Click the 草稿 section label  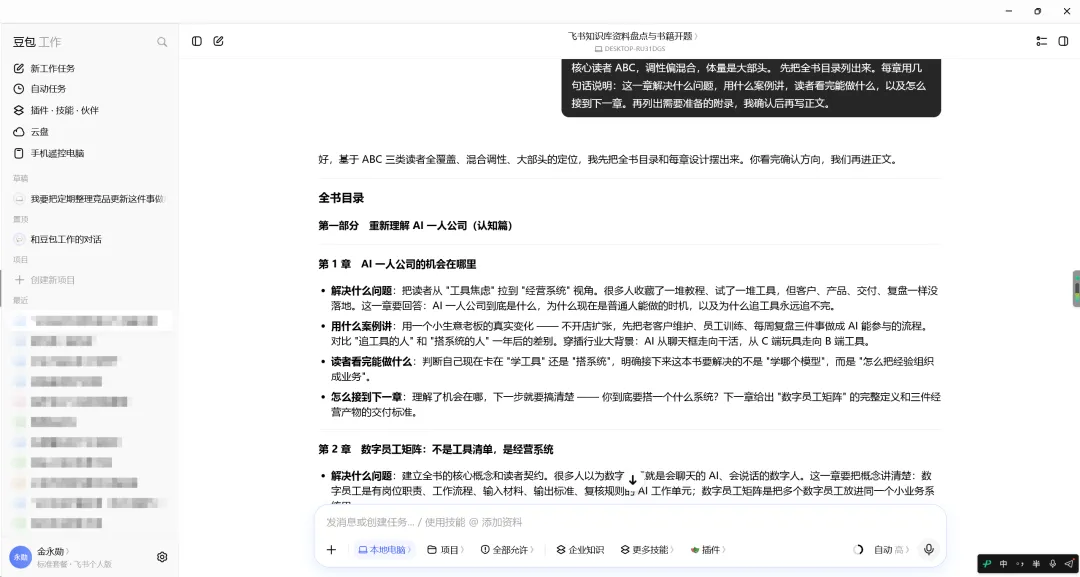(21, 178)
